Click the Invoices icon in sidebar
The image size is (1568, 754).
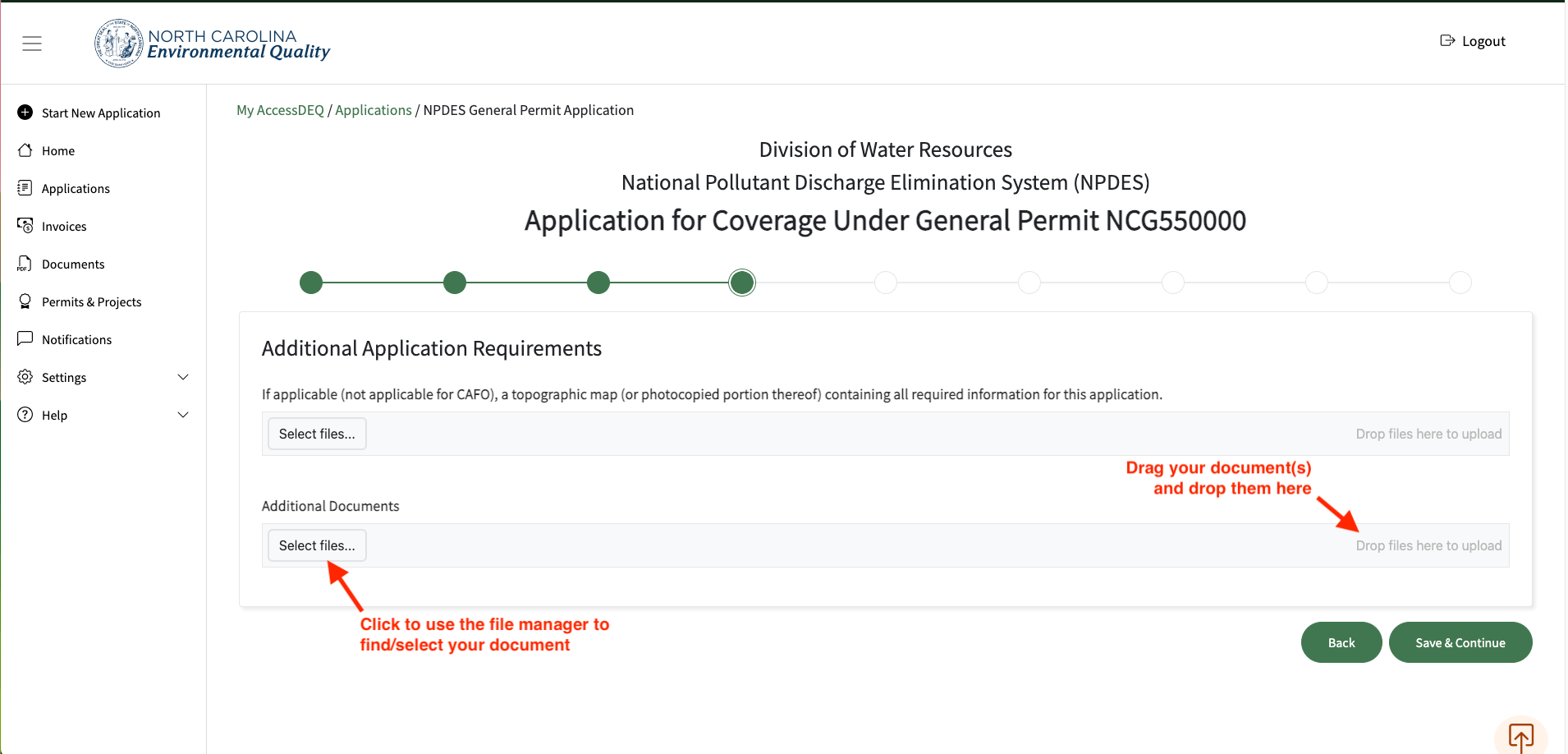[x=25, y=226]
